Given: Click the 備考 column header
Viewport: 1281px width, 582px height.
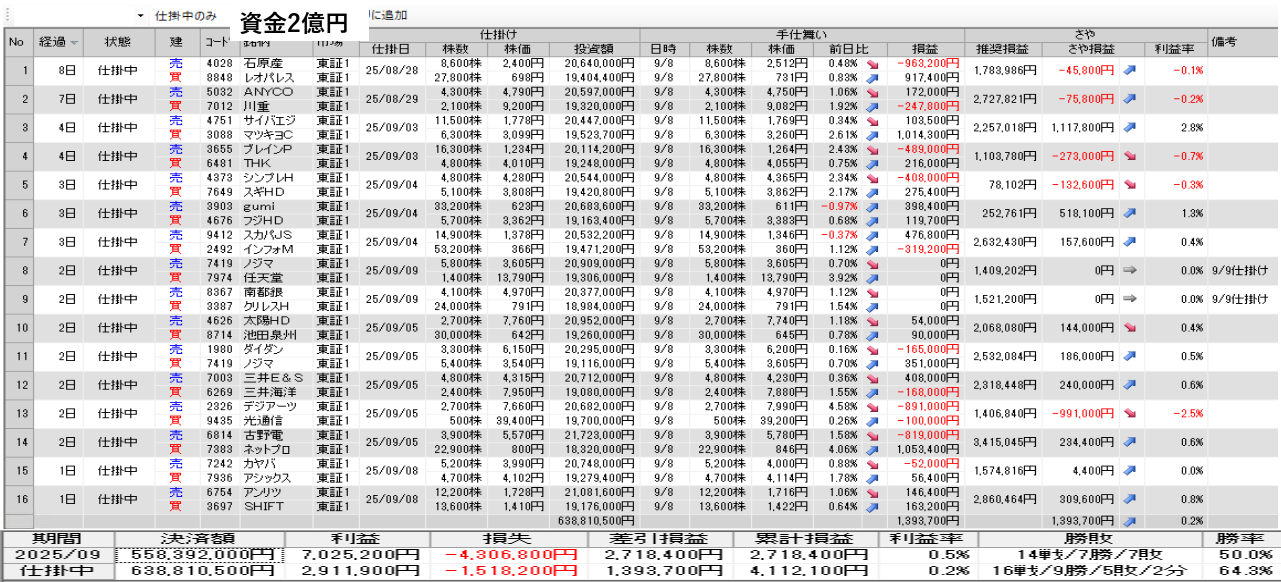Looking at the screenshot, I should 1225,42.
